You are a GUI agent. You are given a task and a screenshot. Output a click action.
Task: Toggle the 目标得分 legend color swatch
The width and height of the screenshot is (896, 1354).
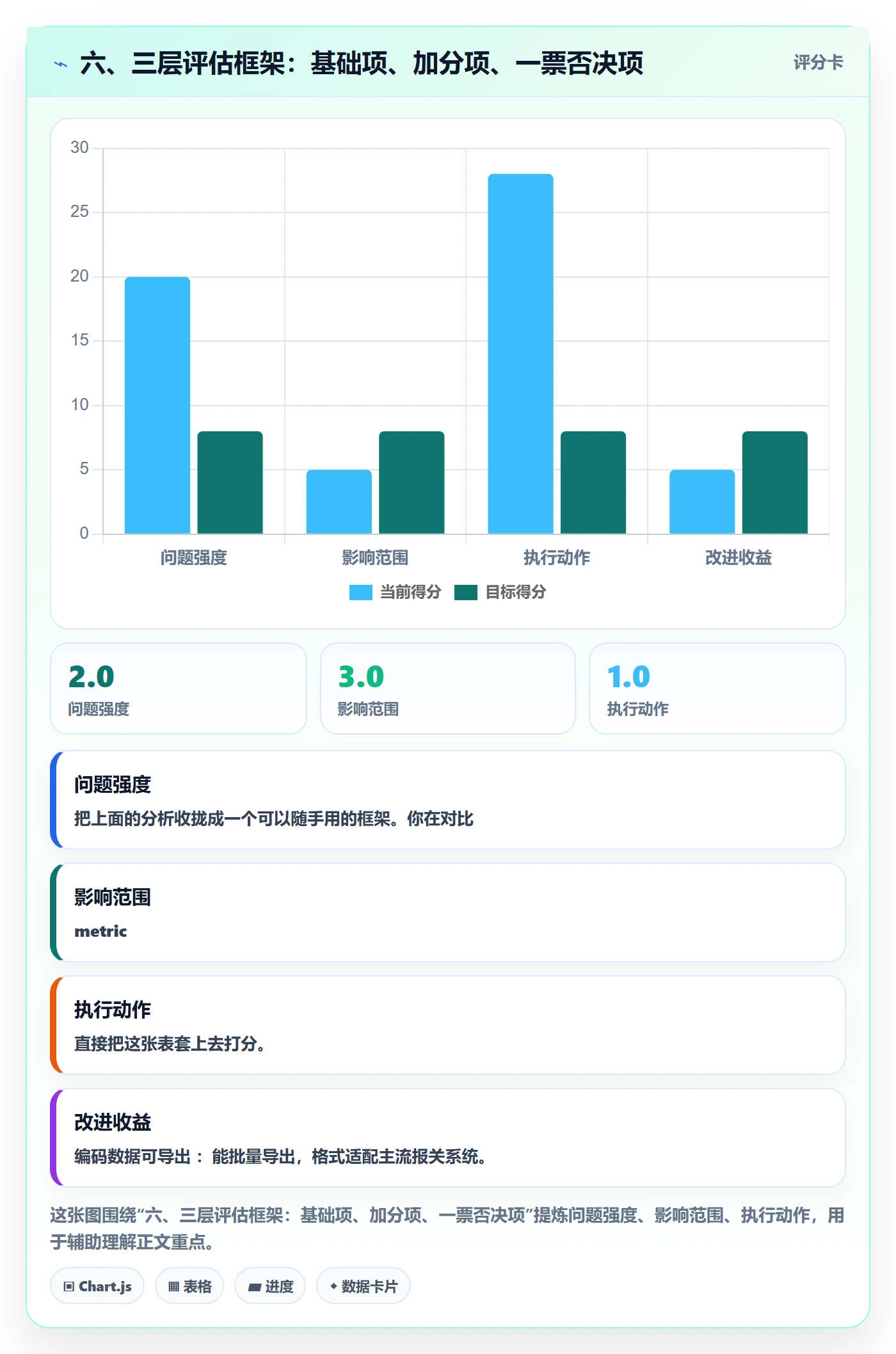click(465, 593)
